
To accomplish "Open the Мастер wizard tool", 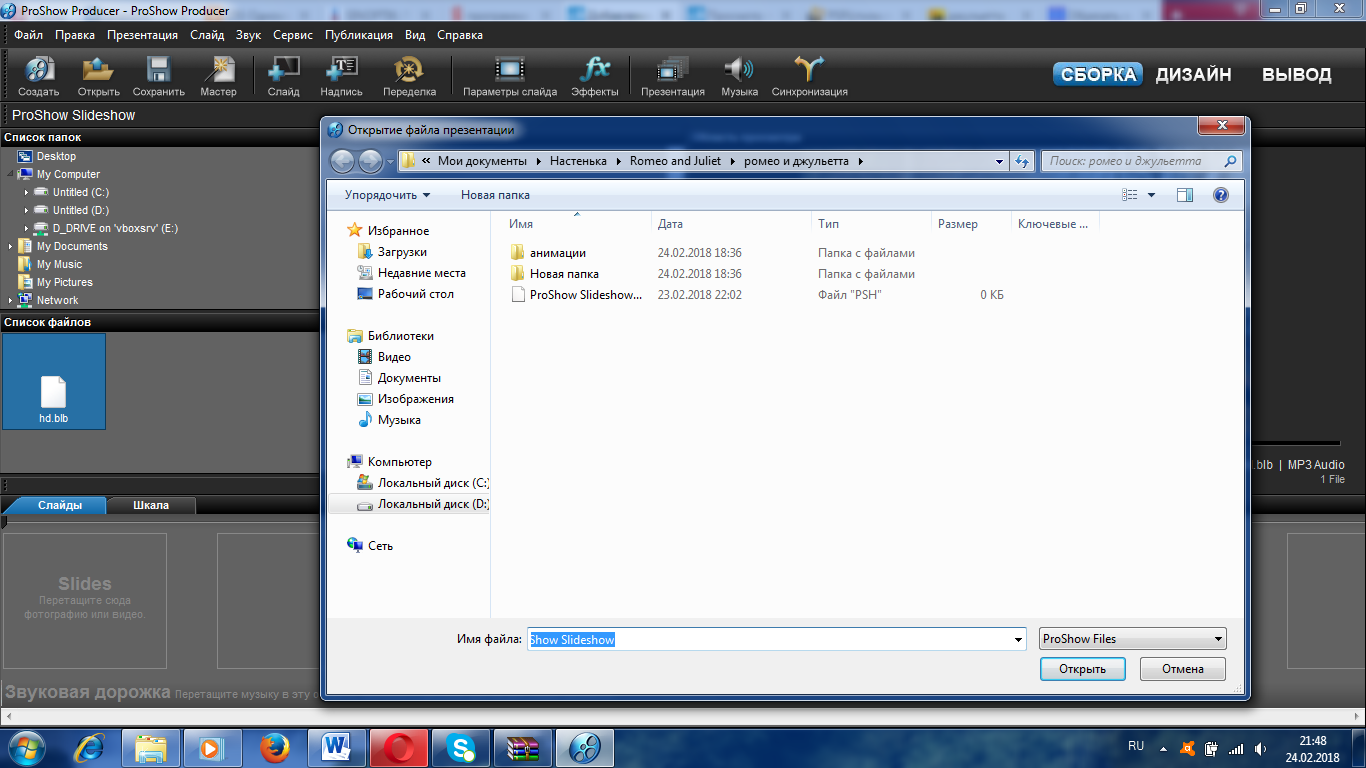I will tap(218, 70).
